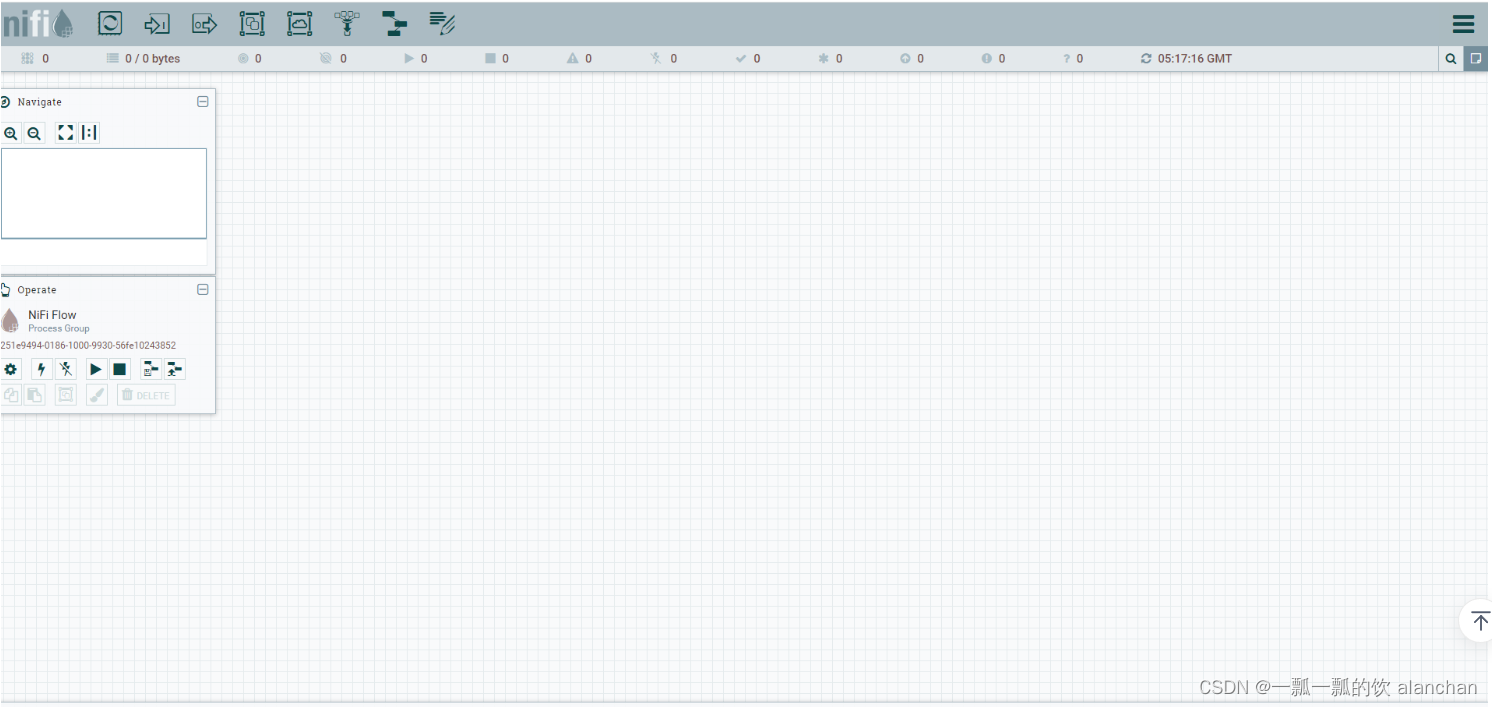Fit the flow to screen
Screen dimensions: 1492x707
(66, 133)
